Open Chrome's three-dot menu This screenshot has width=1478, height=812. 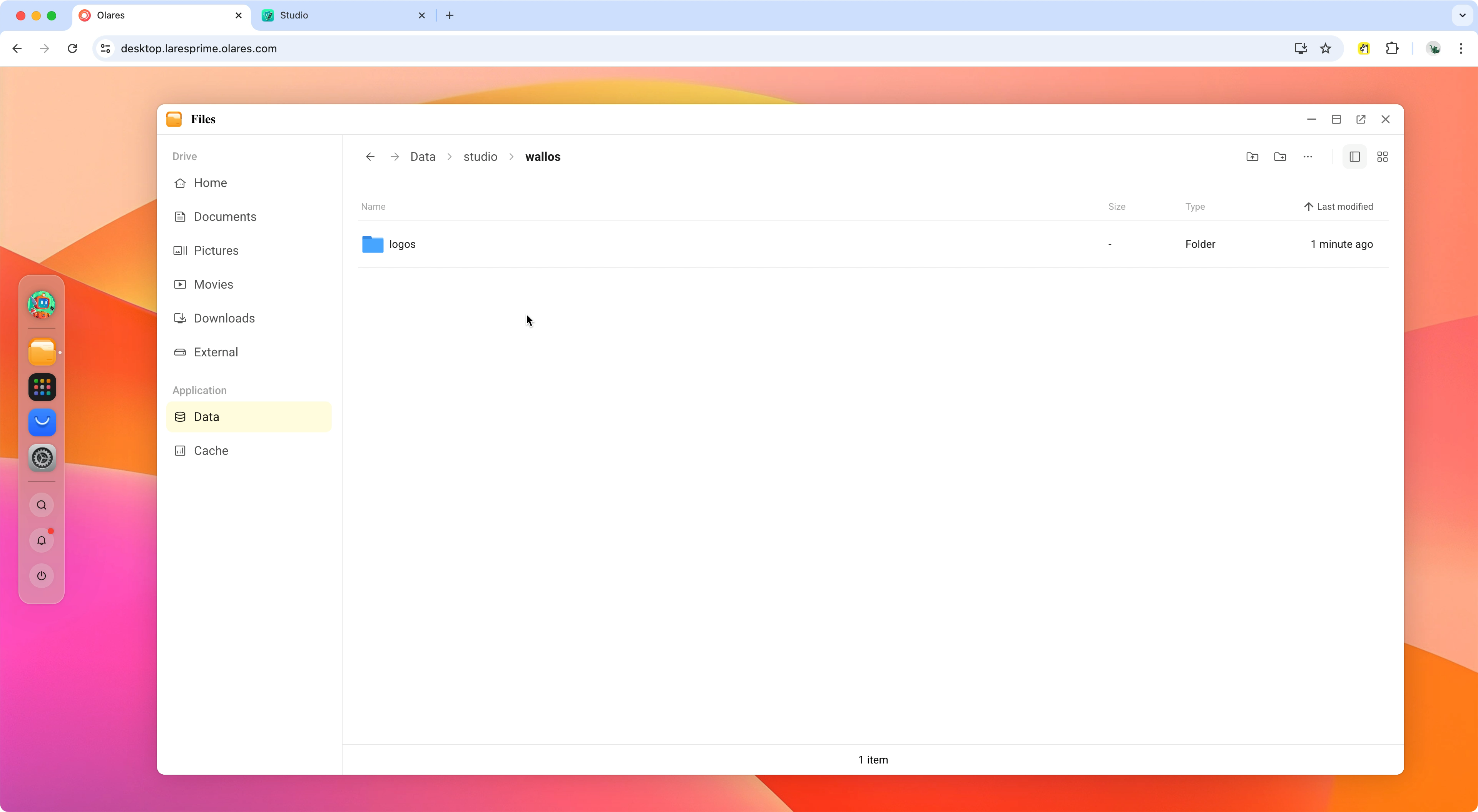[1462, 48]
